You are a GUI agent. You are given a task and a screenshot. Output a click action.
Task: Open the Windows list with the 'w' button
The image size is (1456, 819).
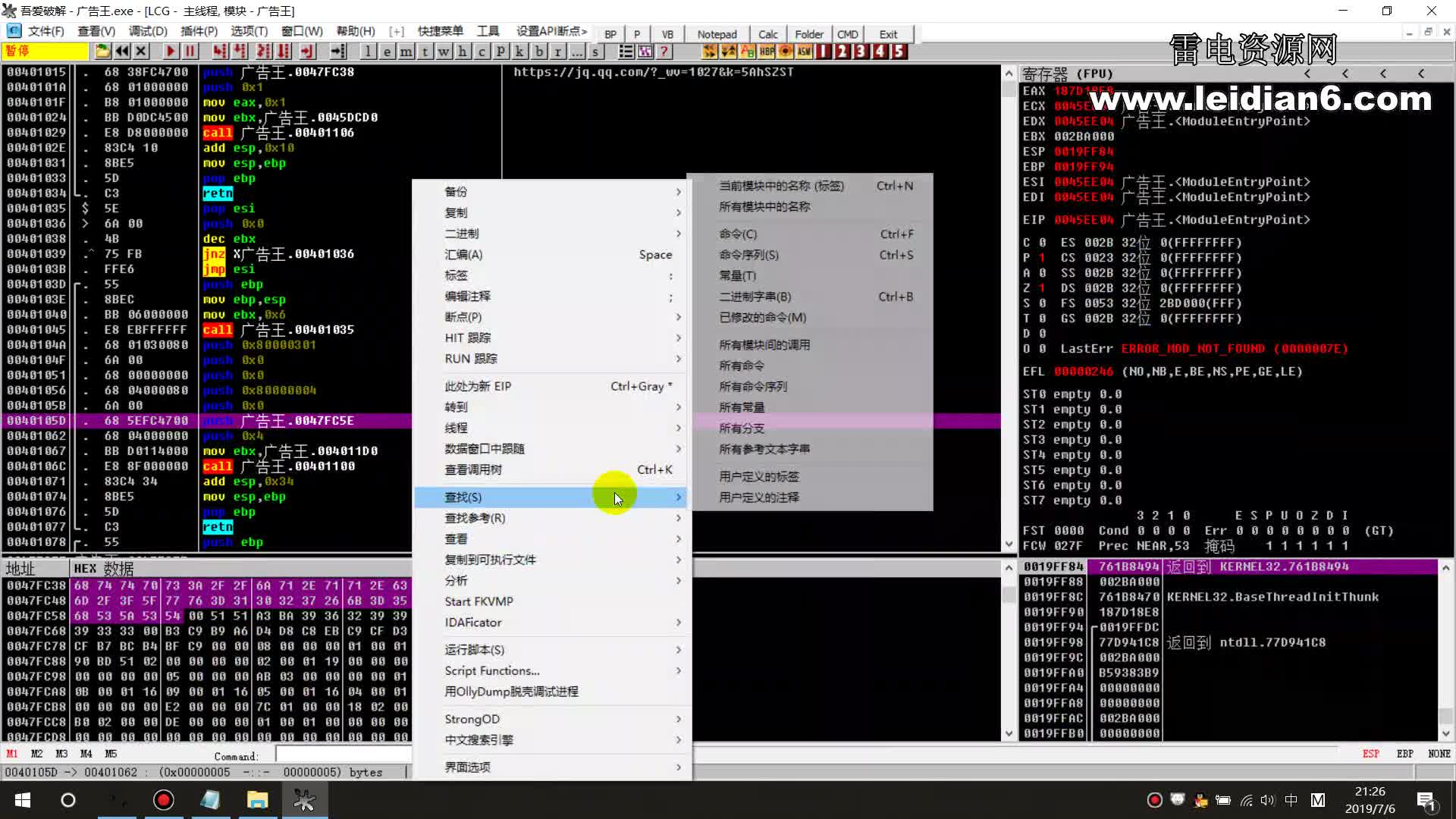[x=444, y=51]
